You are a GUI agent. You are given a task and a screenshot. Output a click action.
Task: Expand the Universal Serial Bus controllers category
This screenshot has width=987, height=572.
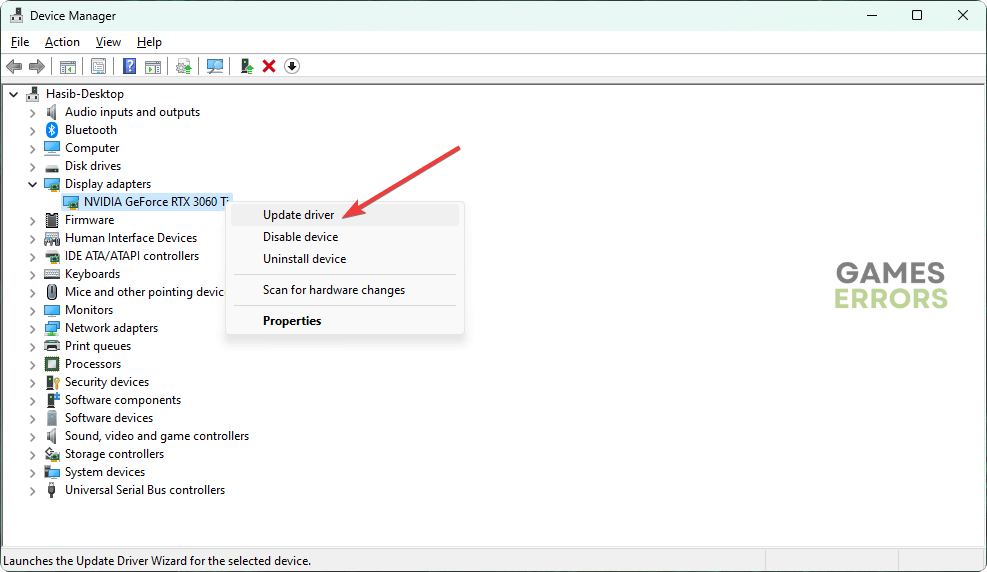click(x=33, y=490)
